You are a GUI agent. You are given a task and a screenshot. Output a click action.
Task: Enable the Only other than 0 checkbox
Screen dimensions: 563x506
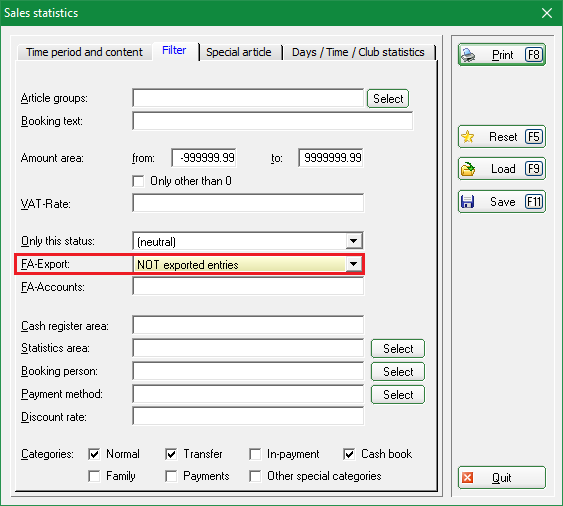coord(138,181)
